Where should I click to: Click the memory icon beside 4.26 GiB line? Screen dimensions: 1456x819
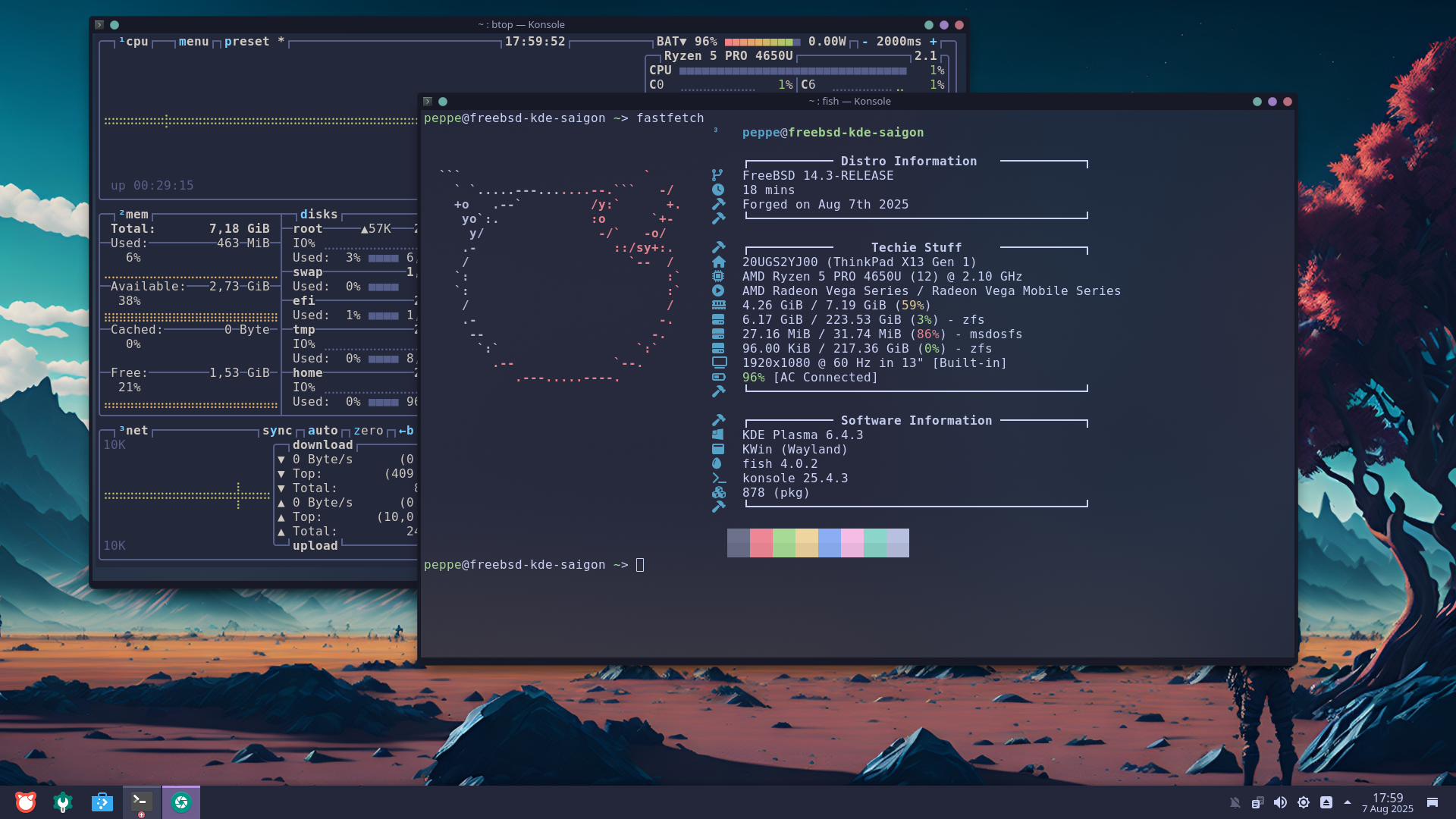718,305
